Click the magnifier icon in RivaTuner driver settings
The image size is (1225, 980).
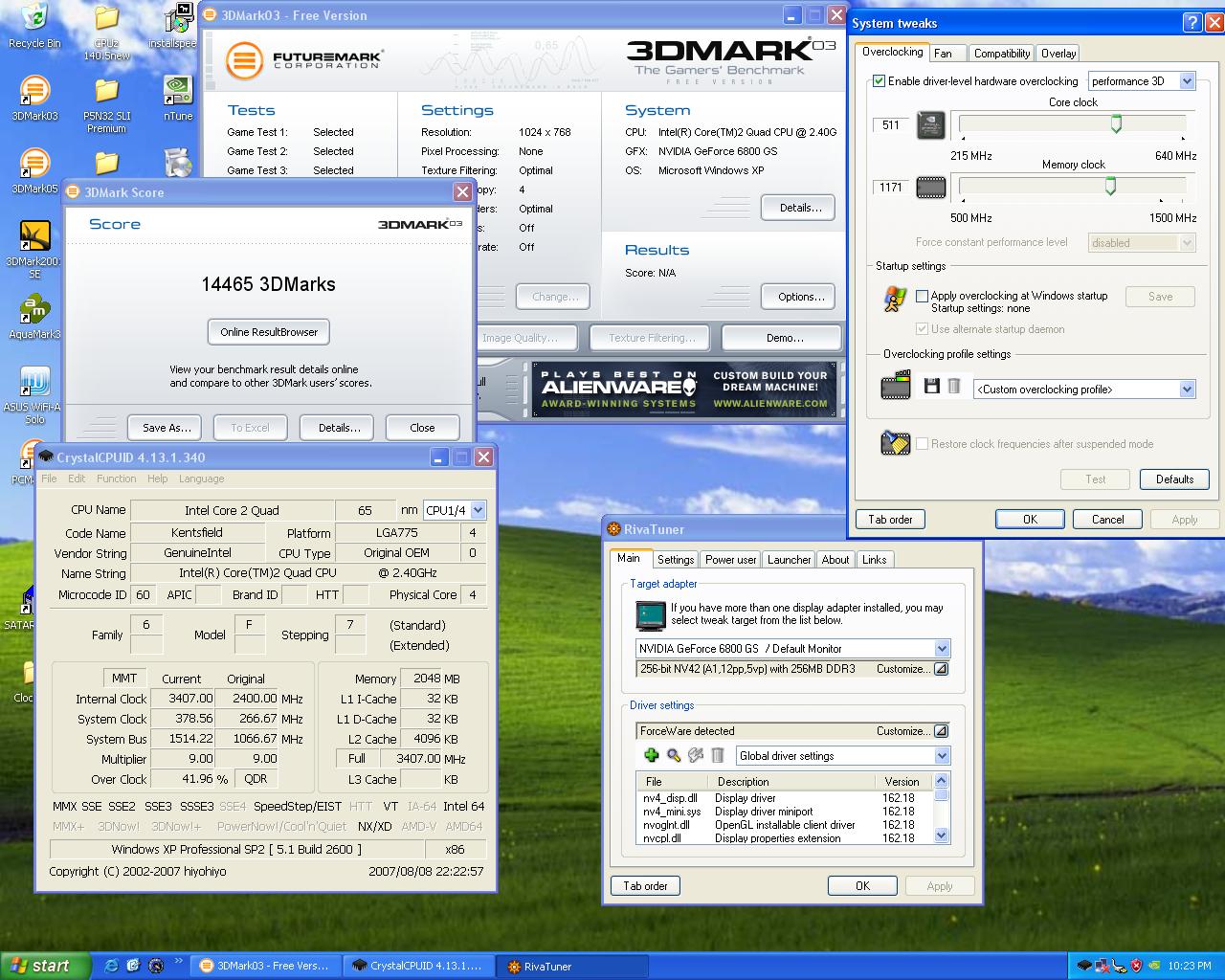(x=674, y=756)
